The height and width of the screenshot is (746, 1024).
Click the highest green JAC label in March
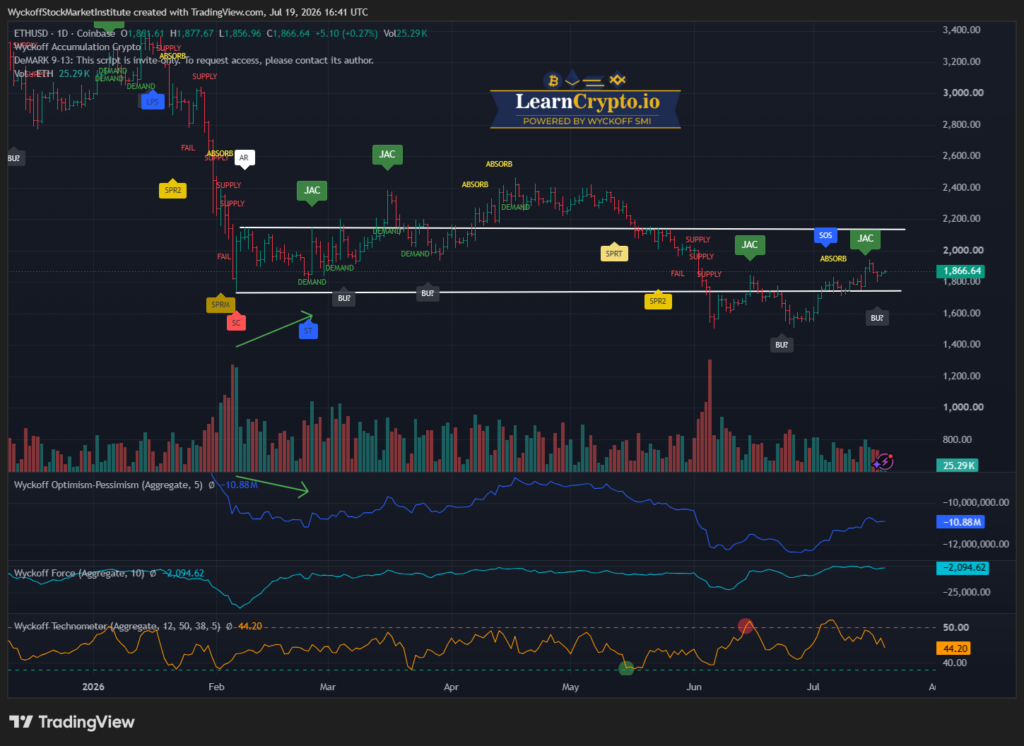pos(387,155)
